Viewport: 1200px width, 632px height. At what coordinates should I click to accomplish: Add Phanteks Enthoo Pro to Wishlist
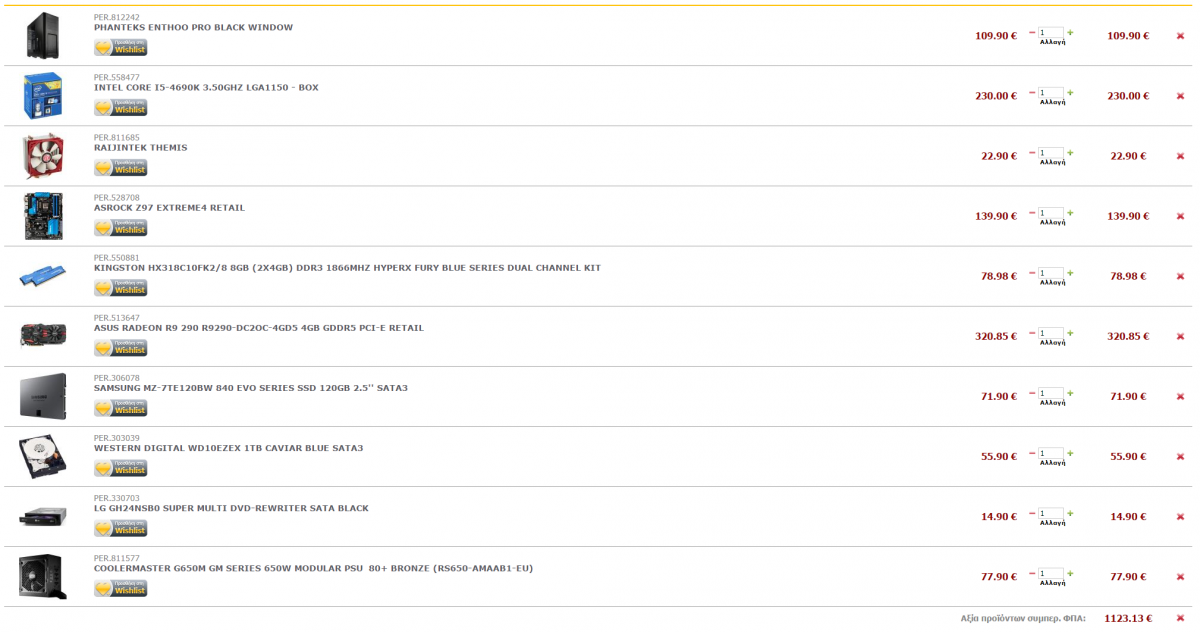click(120, 47)
